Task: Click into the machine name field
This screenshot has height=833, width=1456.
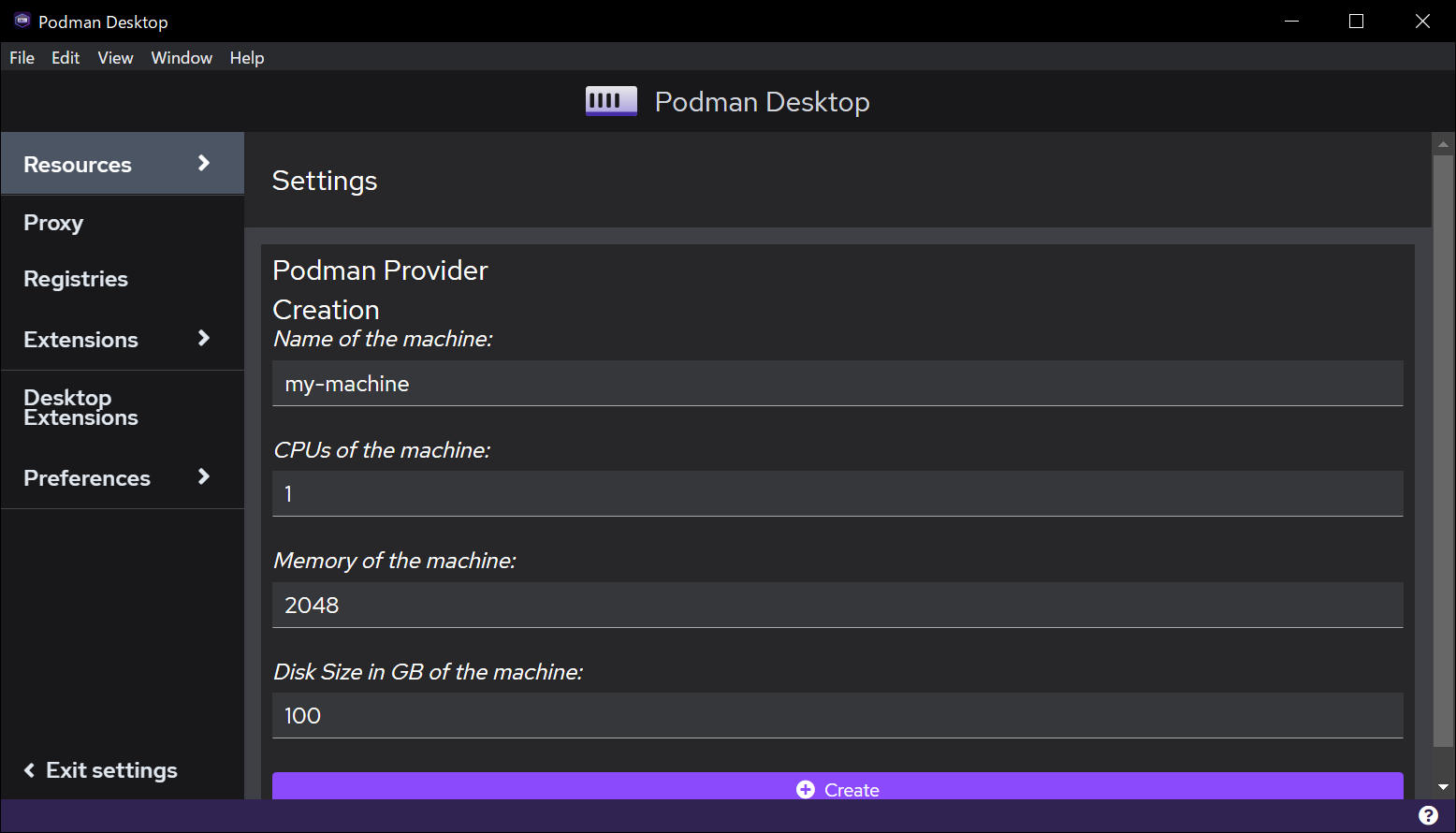Action: tap(837, 384)
